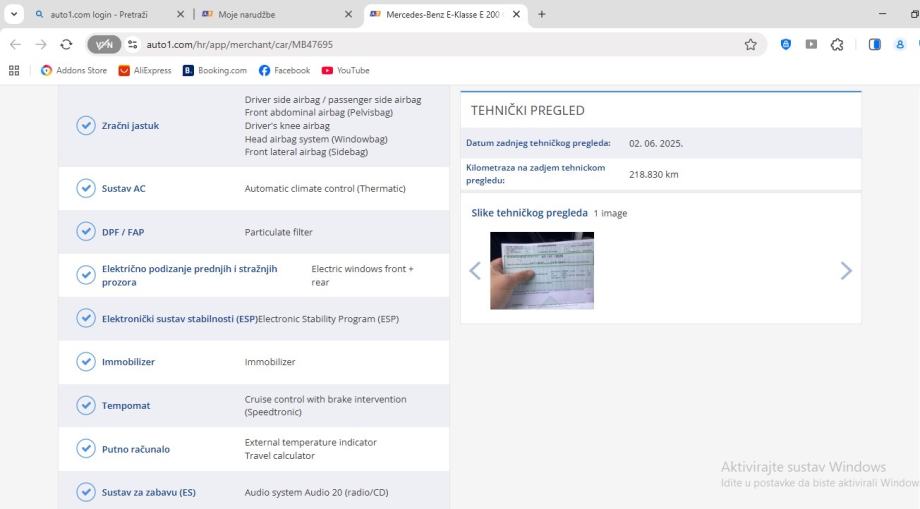Reload the current page
Image resolution: width=920 pixels, height=509 pixels.
66,45
